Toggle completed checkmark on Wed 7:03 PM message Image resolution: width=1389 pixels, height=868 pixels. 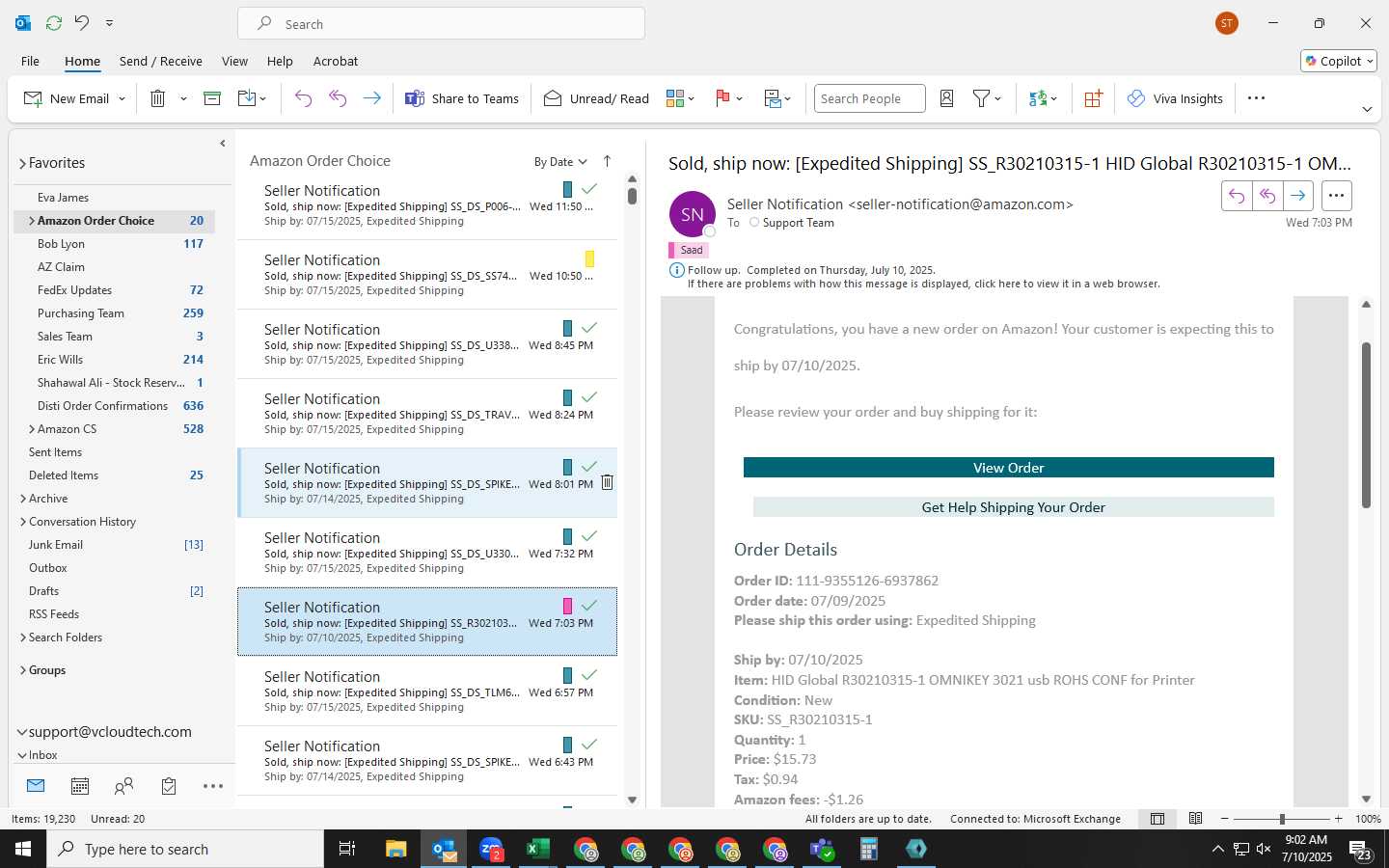(x=589, y=606)
